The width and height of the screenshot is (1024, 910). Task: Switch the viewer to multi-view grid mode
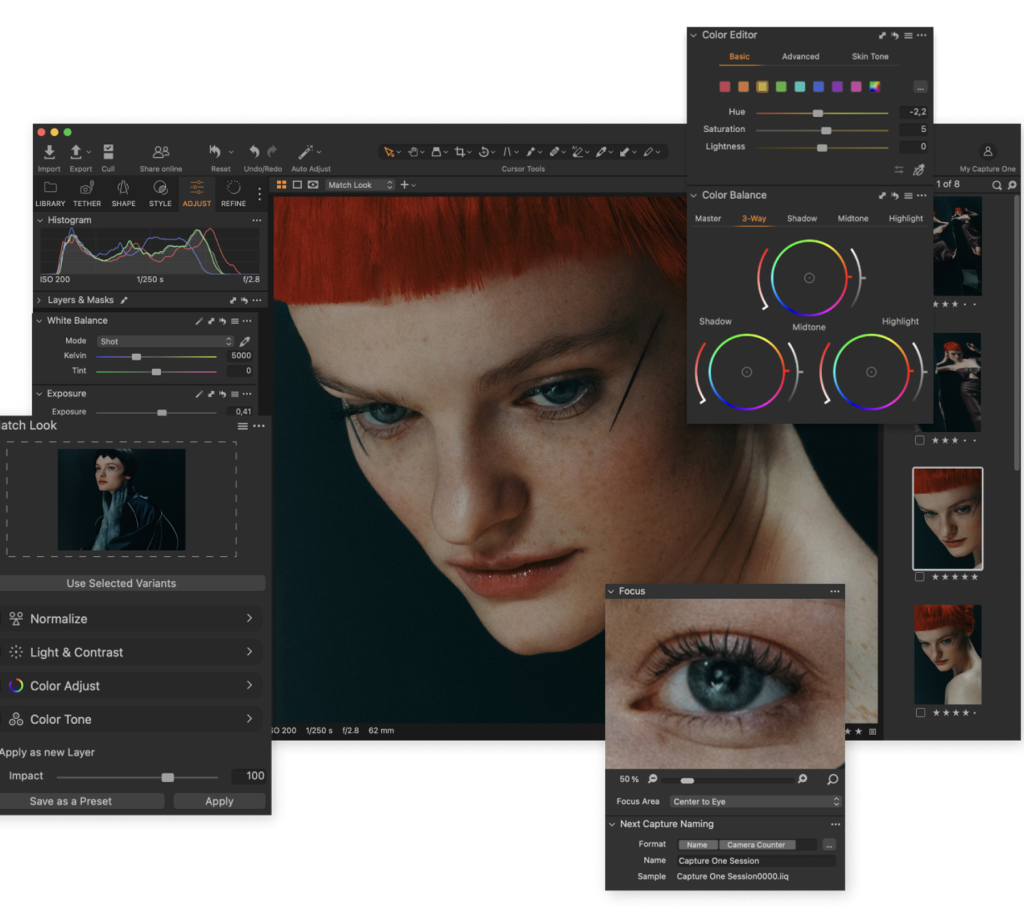[281, 185]
